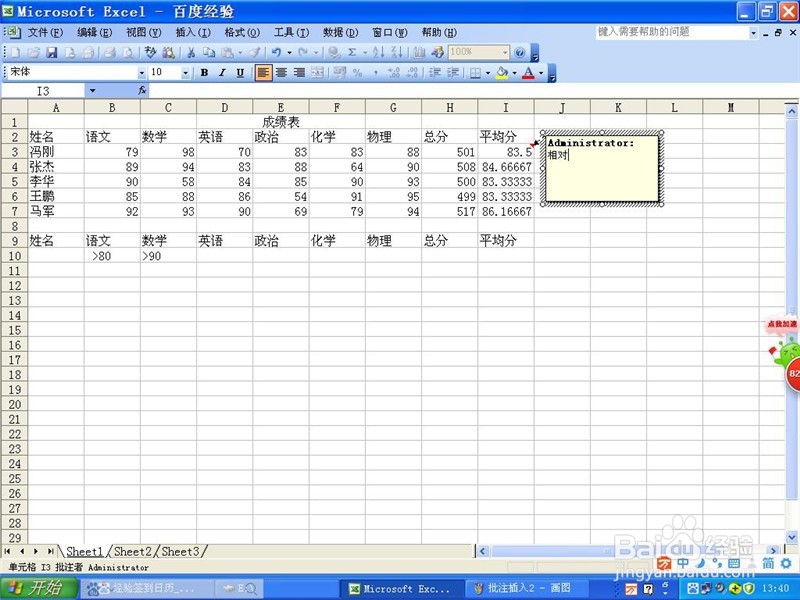Toggle Align Right button

click(x=299, y=73)
